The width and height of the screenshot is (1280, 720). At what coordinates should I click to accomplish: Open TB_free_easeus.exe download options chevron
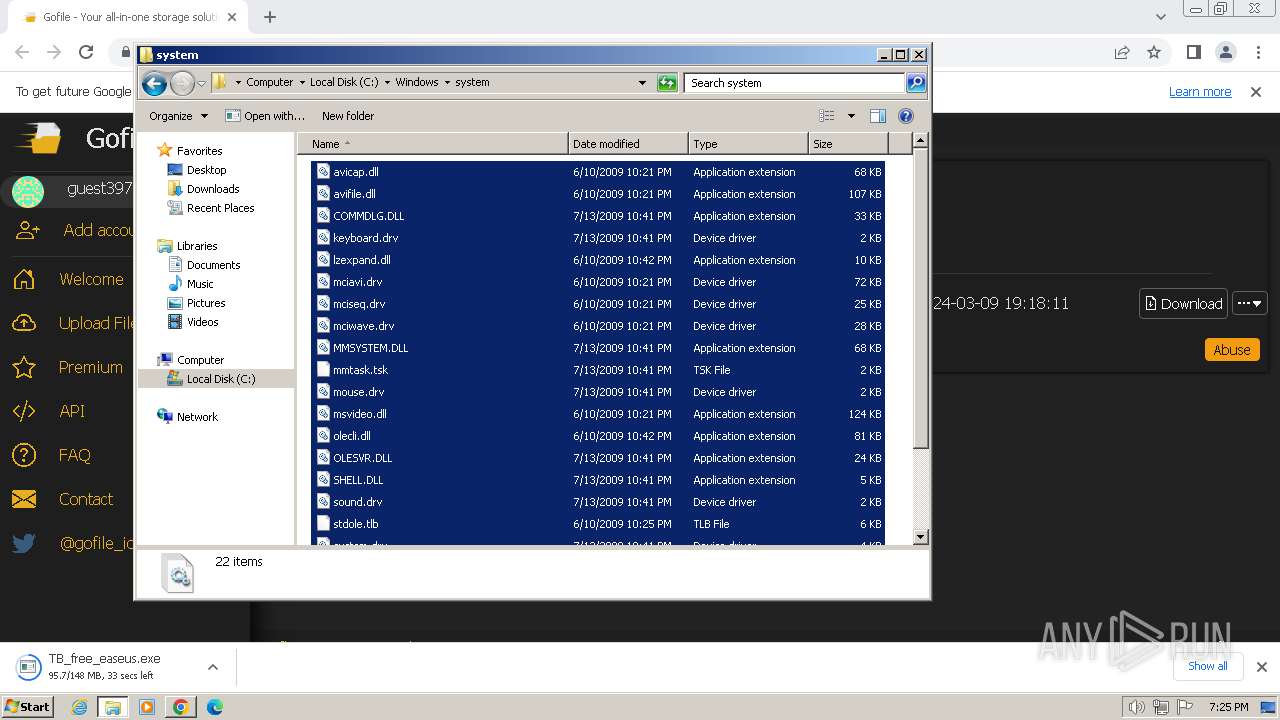pos(212,667)
